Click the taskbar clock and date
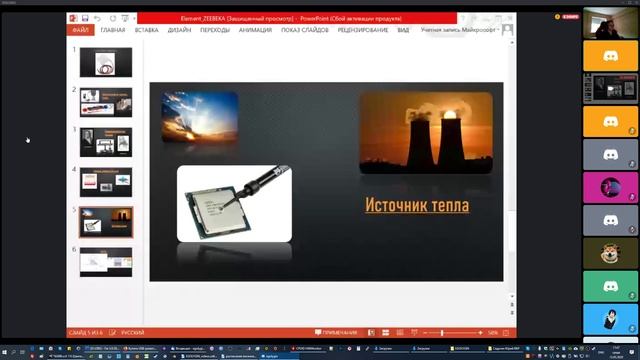640x360 pixels. pos(616,352)
